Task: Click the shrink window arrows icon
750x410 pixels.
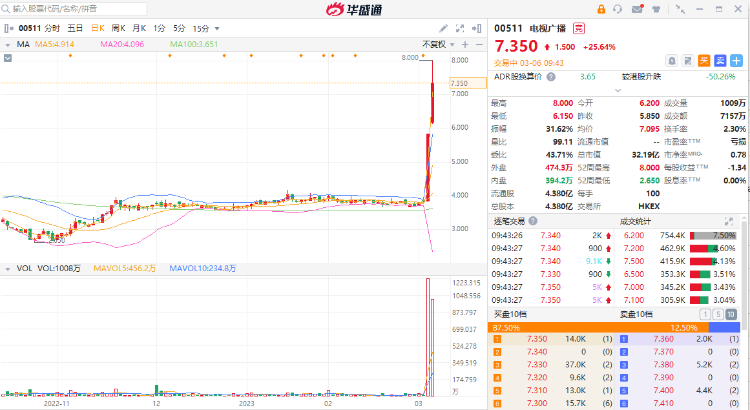Action: coord(680,9)
